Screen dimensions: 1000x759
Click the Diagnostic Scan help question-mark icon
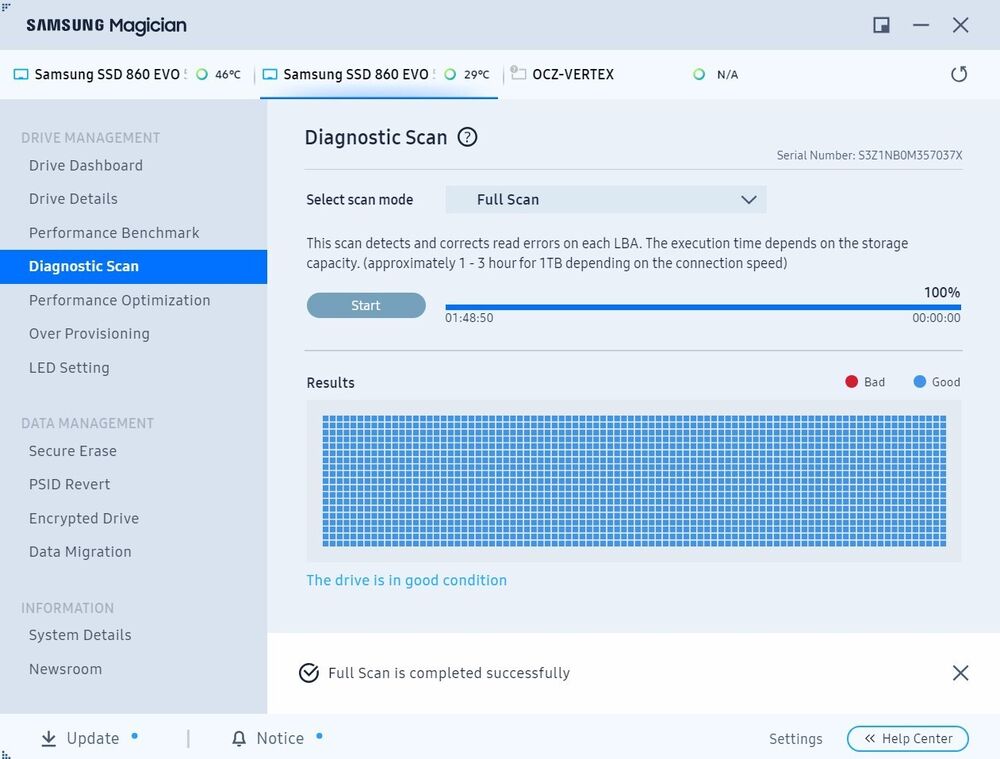click(467, 137)
